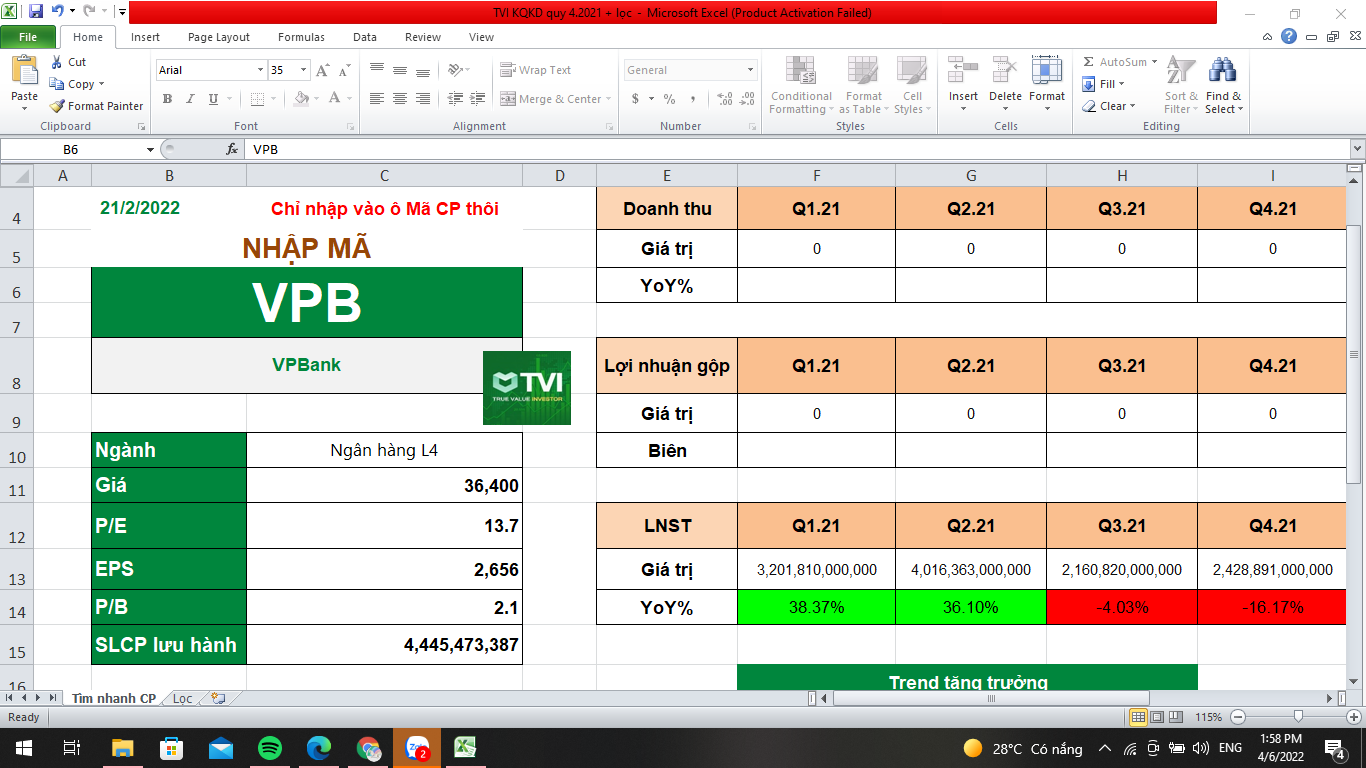1366x768 pixels.
Task: Click the Excel Help question icon
Action: (1289, 37)
